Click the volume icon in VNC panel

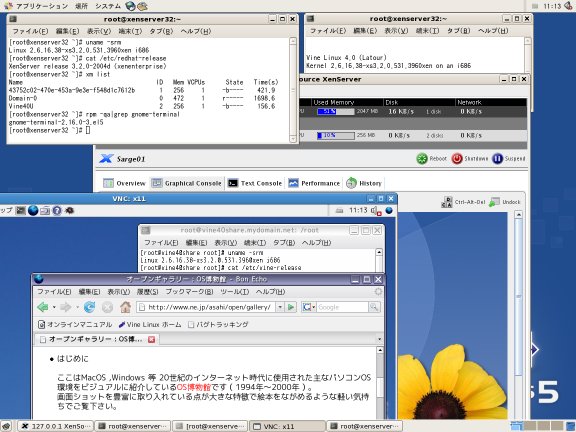[375, 210]
